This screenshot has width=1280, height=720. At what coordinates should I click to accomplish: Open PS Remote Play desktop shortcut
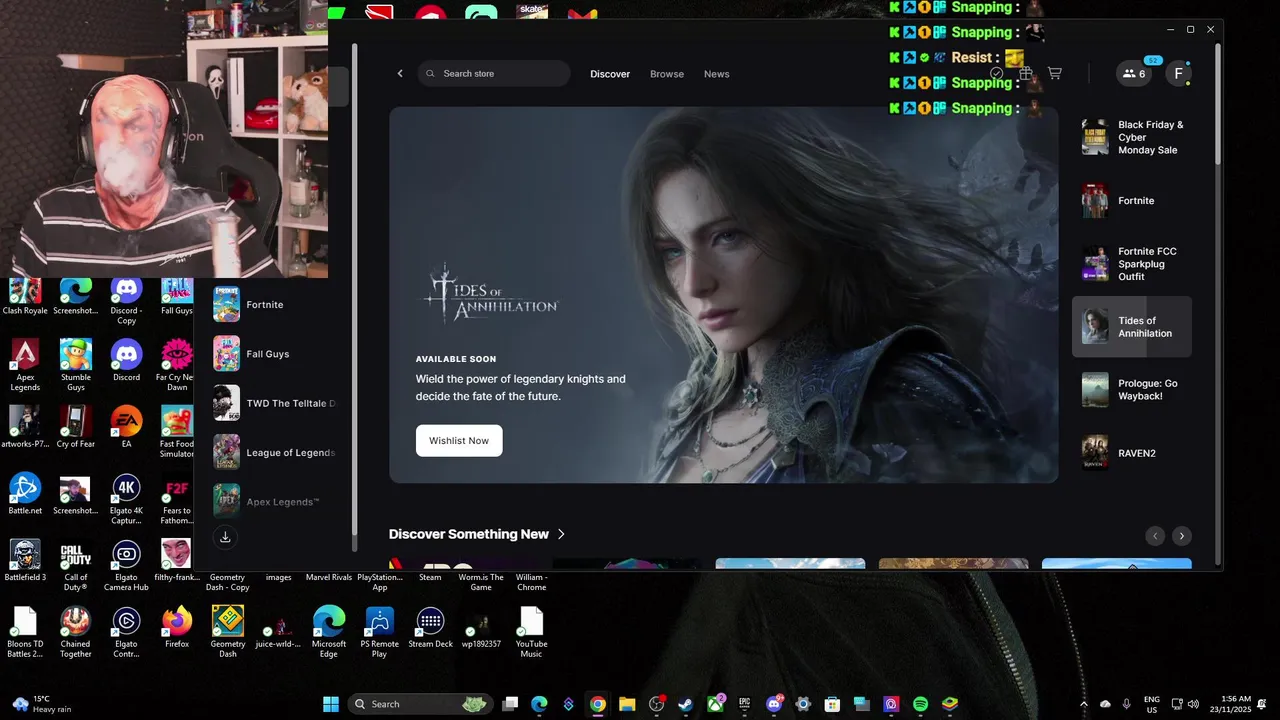click(380, 633)
